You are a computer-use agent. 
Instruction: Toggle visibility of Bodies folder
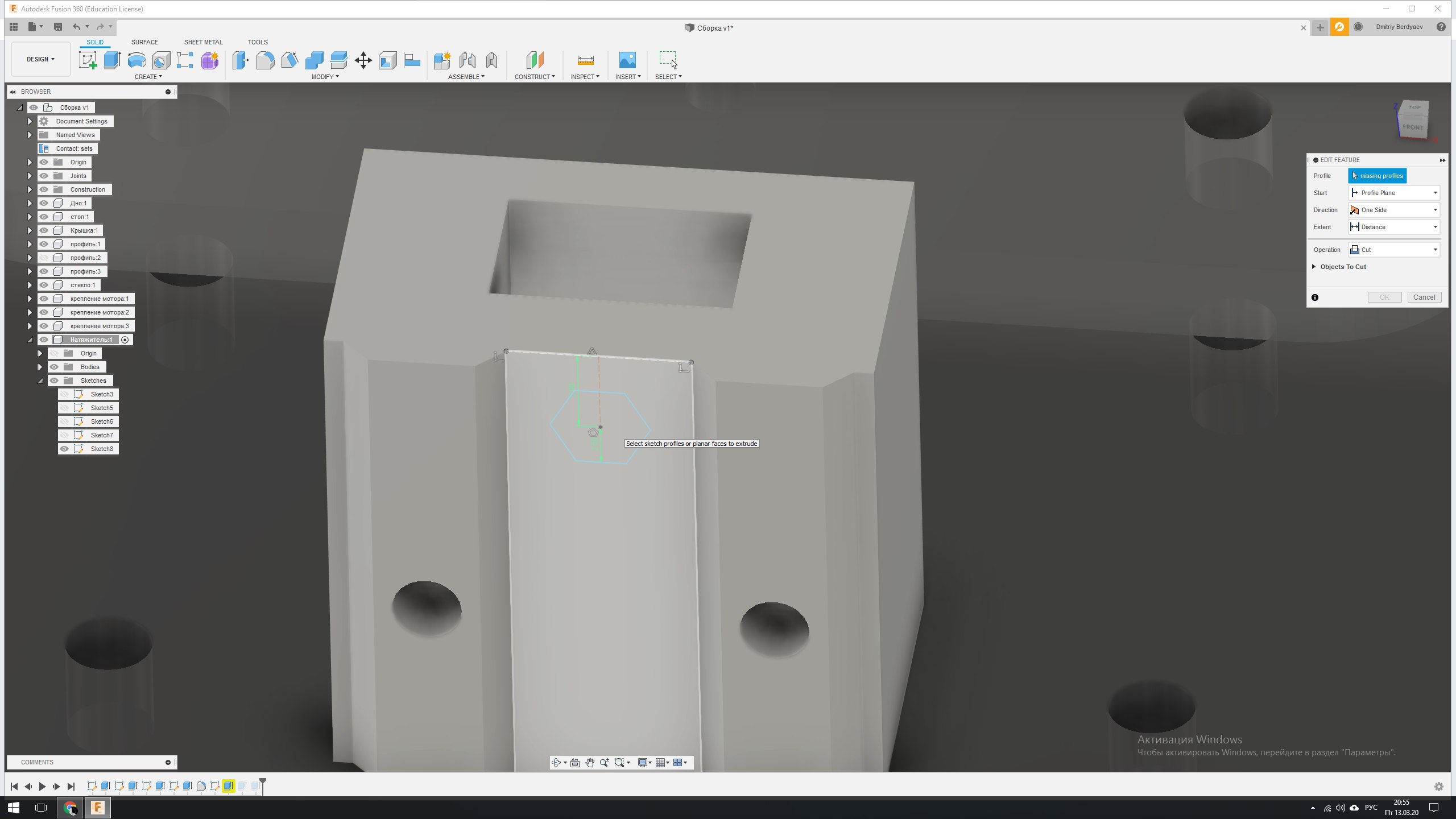(x=54, y=367)
